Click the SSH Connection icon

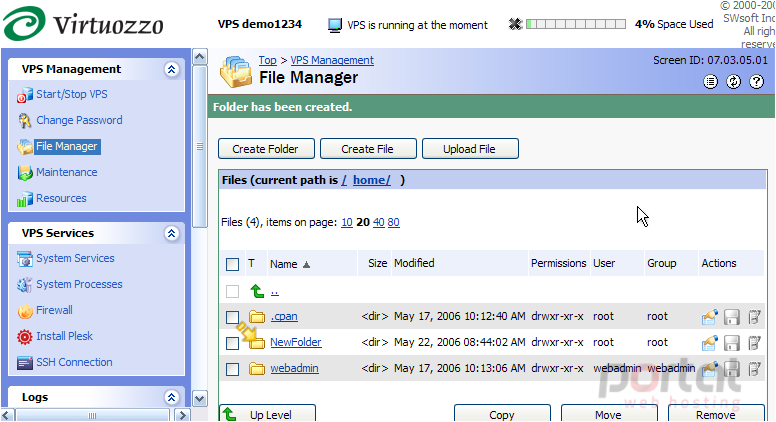(x=25, y=363)
